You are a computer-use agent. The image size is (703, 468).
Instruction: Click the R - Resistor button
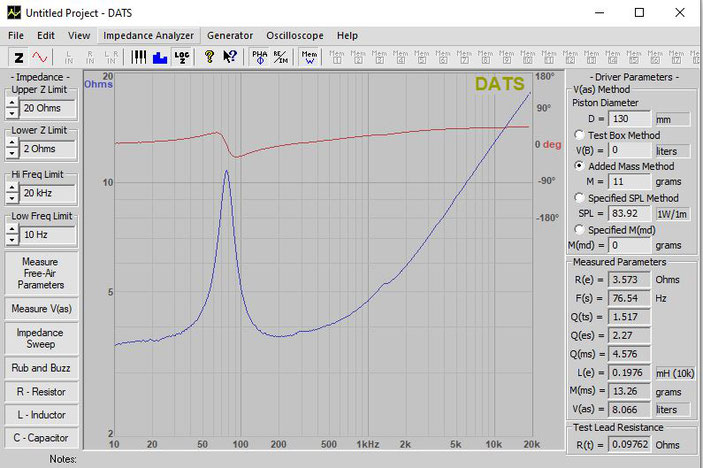(41, 392)
